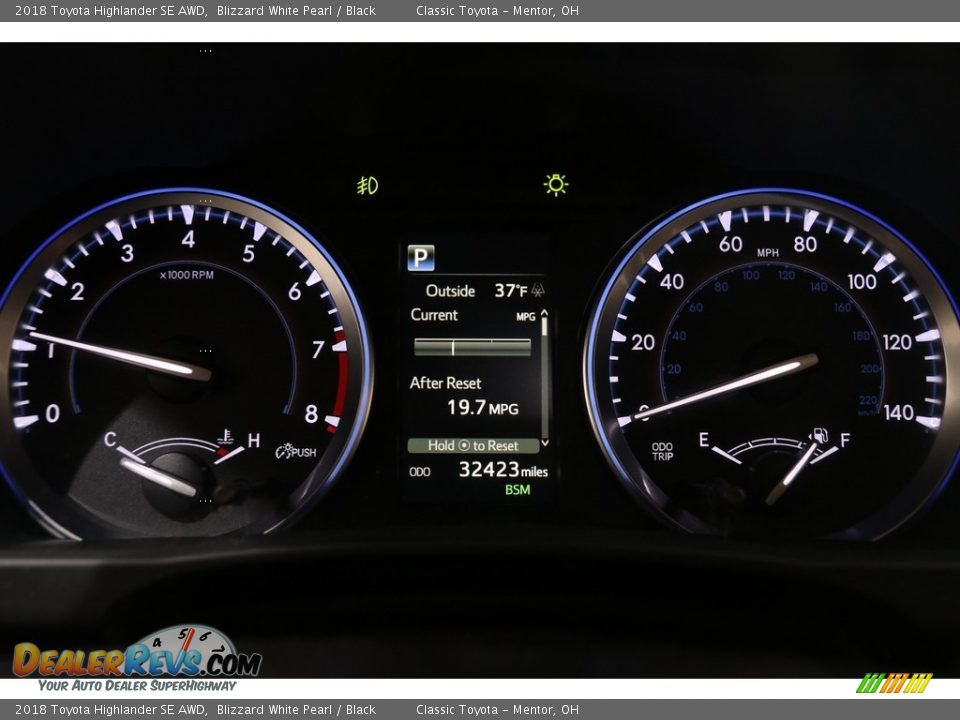The width and height of the screenshot is (960, 720).
Task: Click the top caption "Blizzard White Pearl / Black"
Action: click(296, 10)
